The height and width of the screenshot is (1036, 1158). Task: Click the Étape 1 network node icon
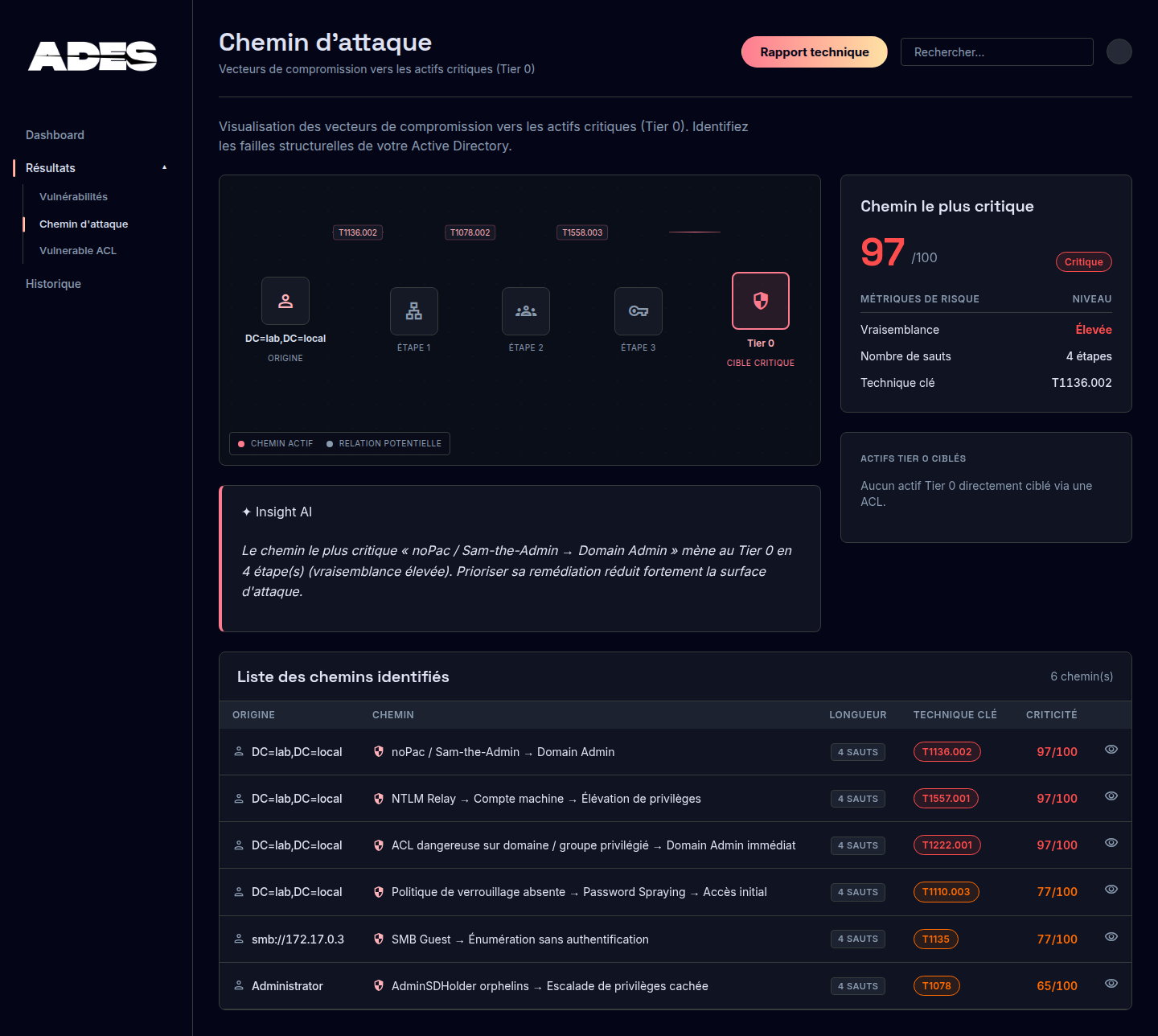coord(414,311)
